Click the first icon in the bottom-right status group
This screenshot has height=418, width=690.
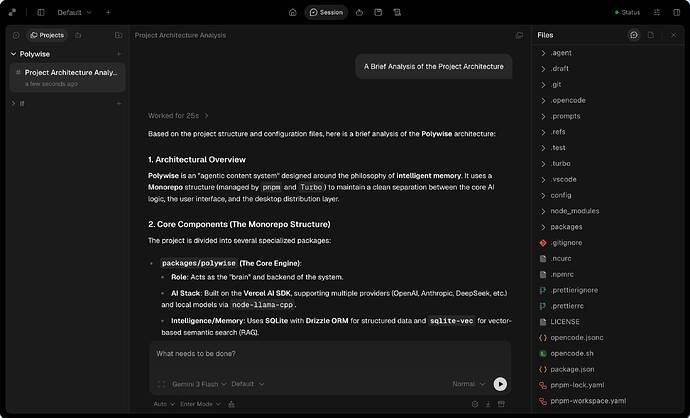pos(475,404)
